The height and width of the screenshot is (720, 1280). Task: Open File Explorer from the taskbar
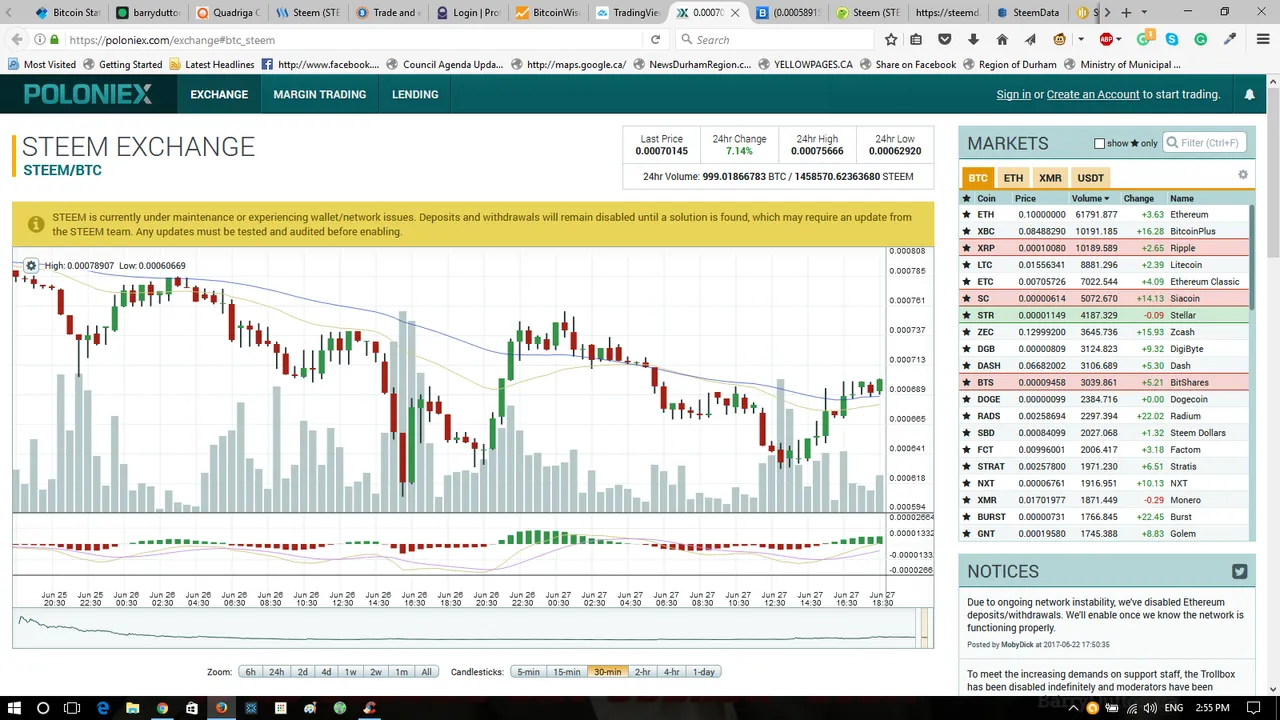coord(132,708)
